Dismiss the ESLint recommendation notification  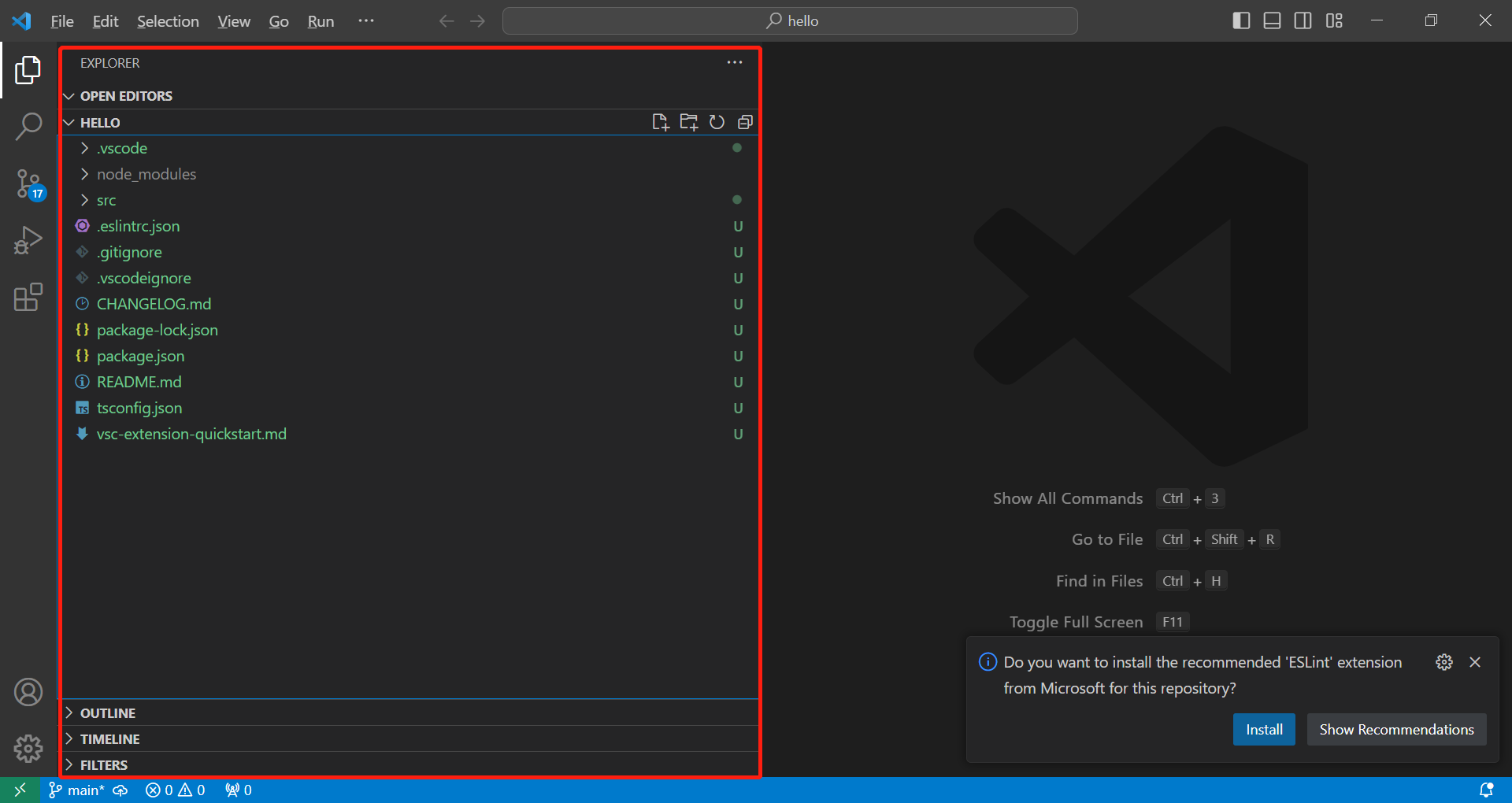(1475, 662)
